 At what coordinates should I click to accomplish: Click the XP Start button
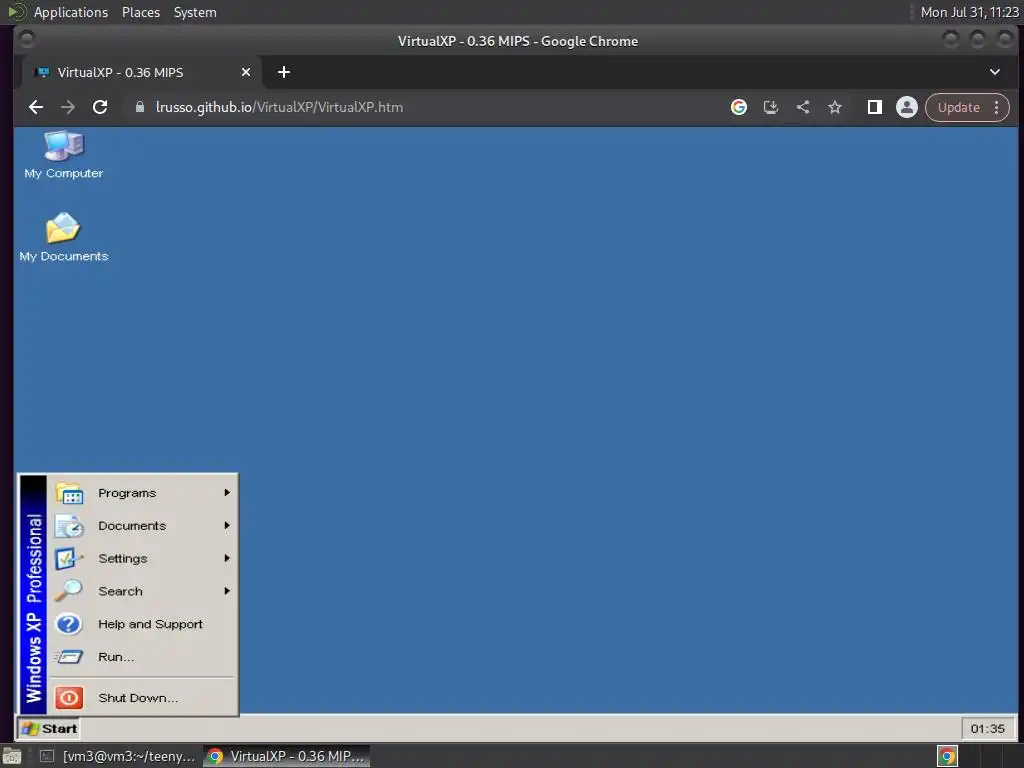tap(49, 728)
